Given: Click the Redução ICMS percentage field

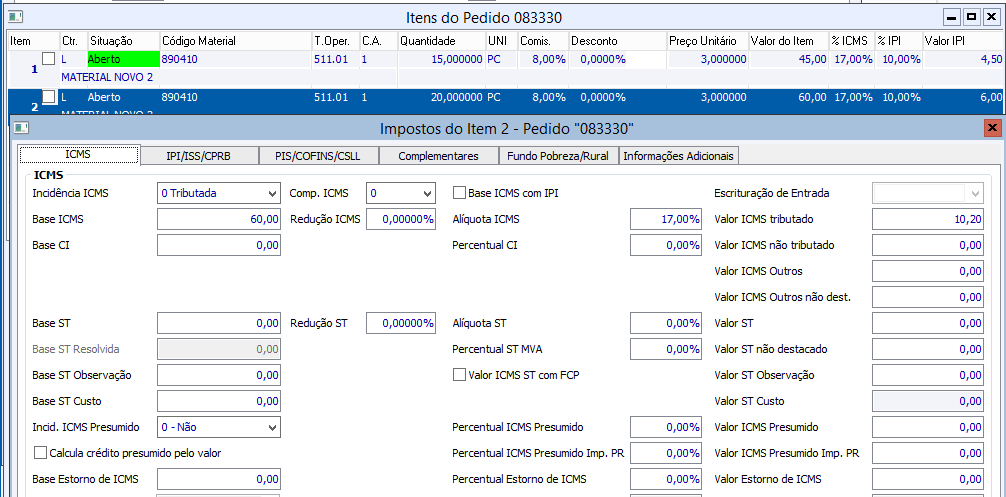Looking at the screenshot, I should pyautogui.click(x=400, y=219).
